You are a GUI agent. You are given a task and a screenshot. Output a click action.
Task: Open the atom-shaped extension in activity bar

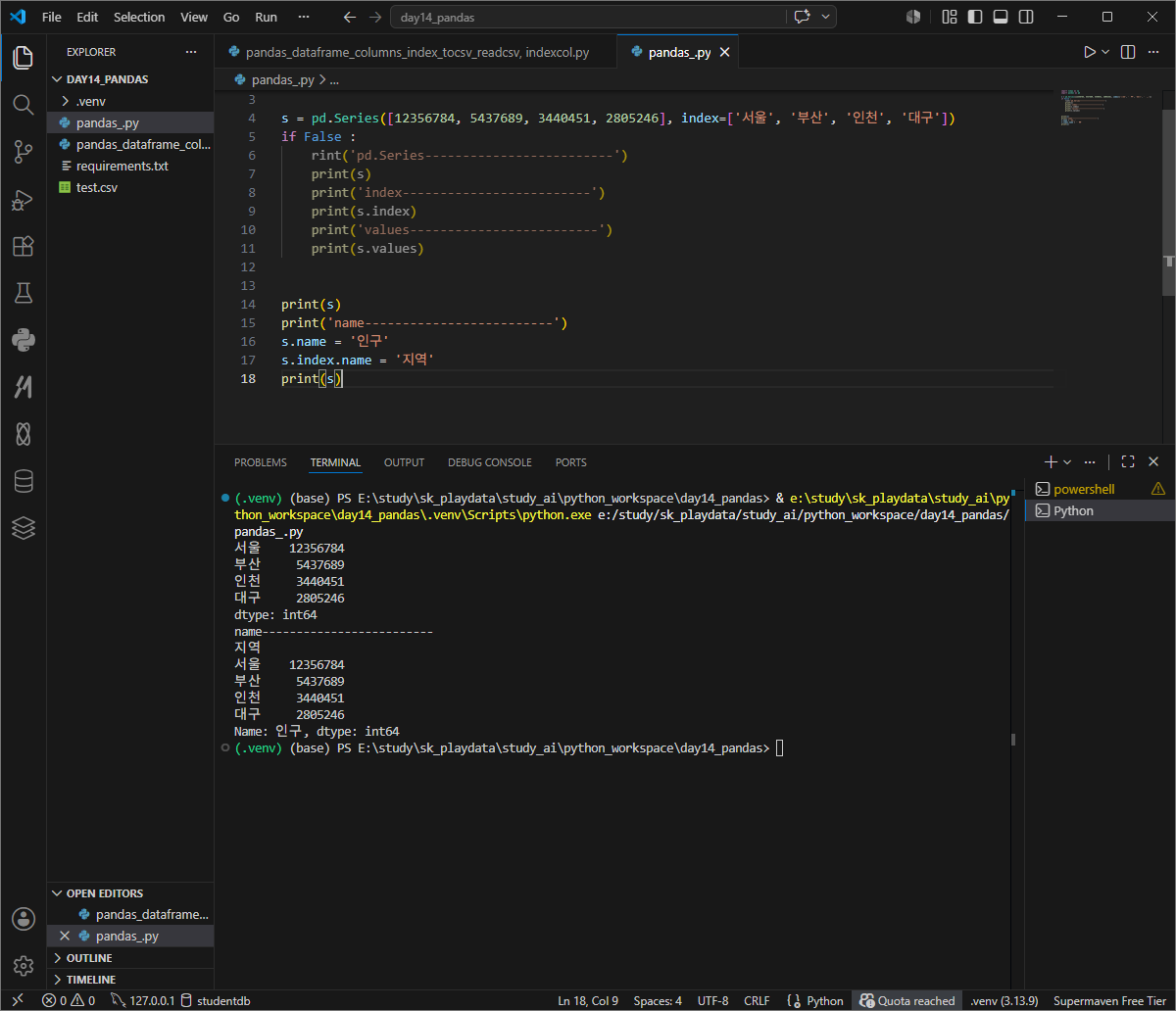(24, 434)
